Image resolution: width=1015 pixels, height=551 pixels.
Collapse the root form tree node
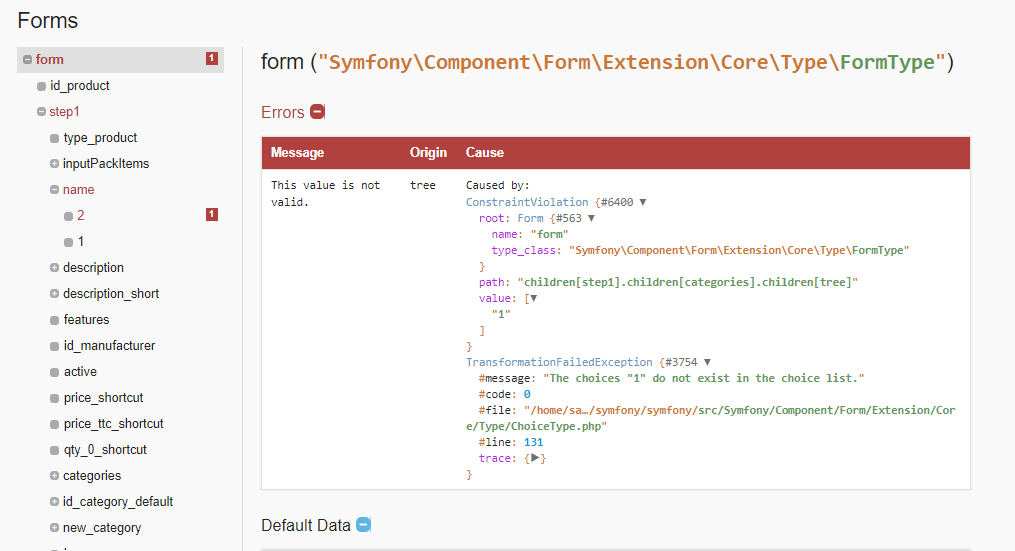(x=27, y=60)
